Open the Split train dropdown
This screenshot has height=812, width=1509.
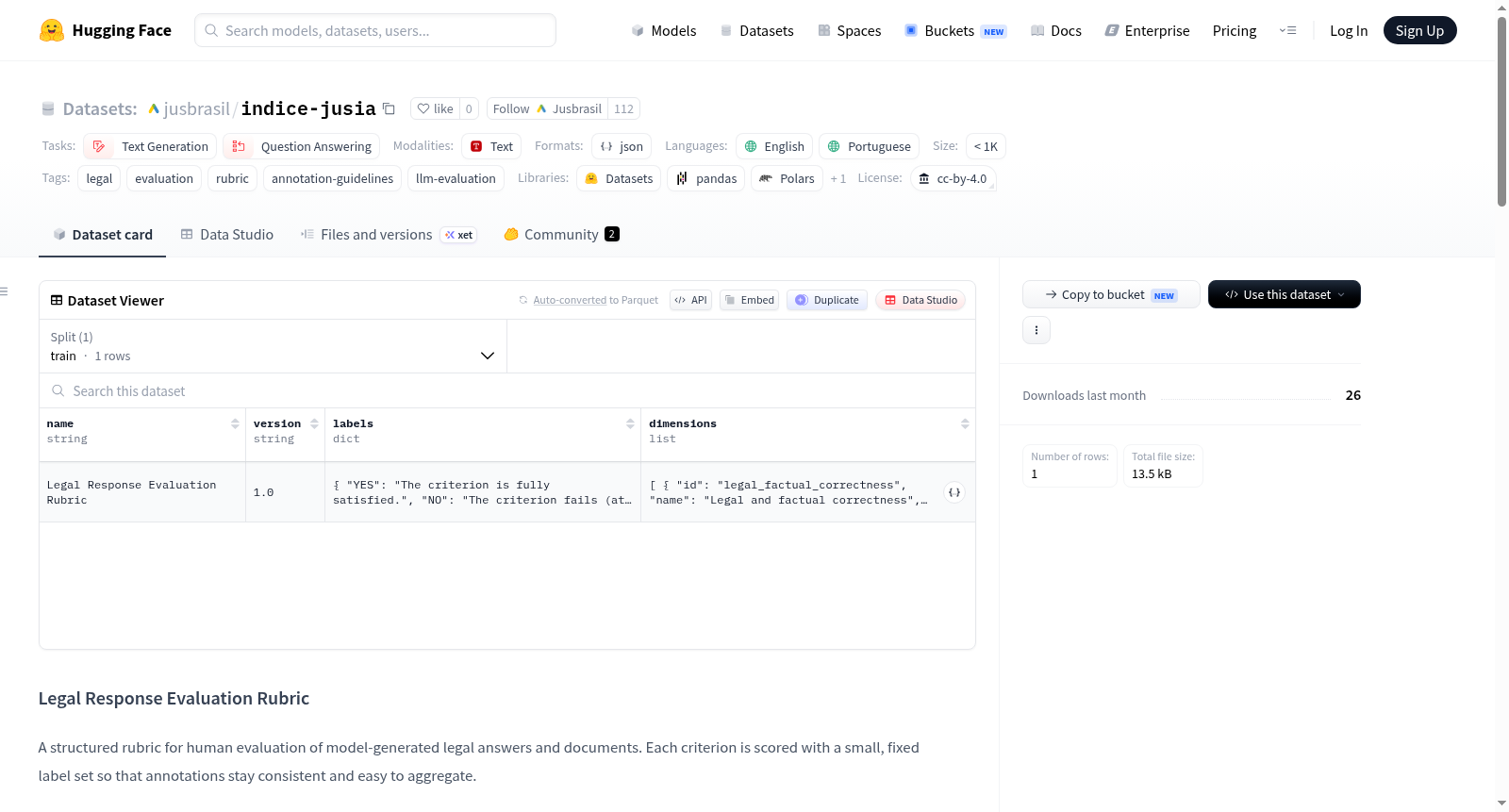tap(273, 346)
